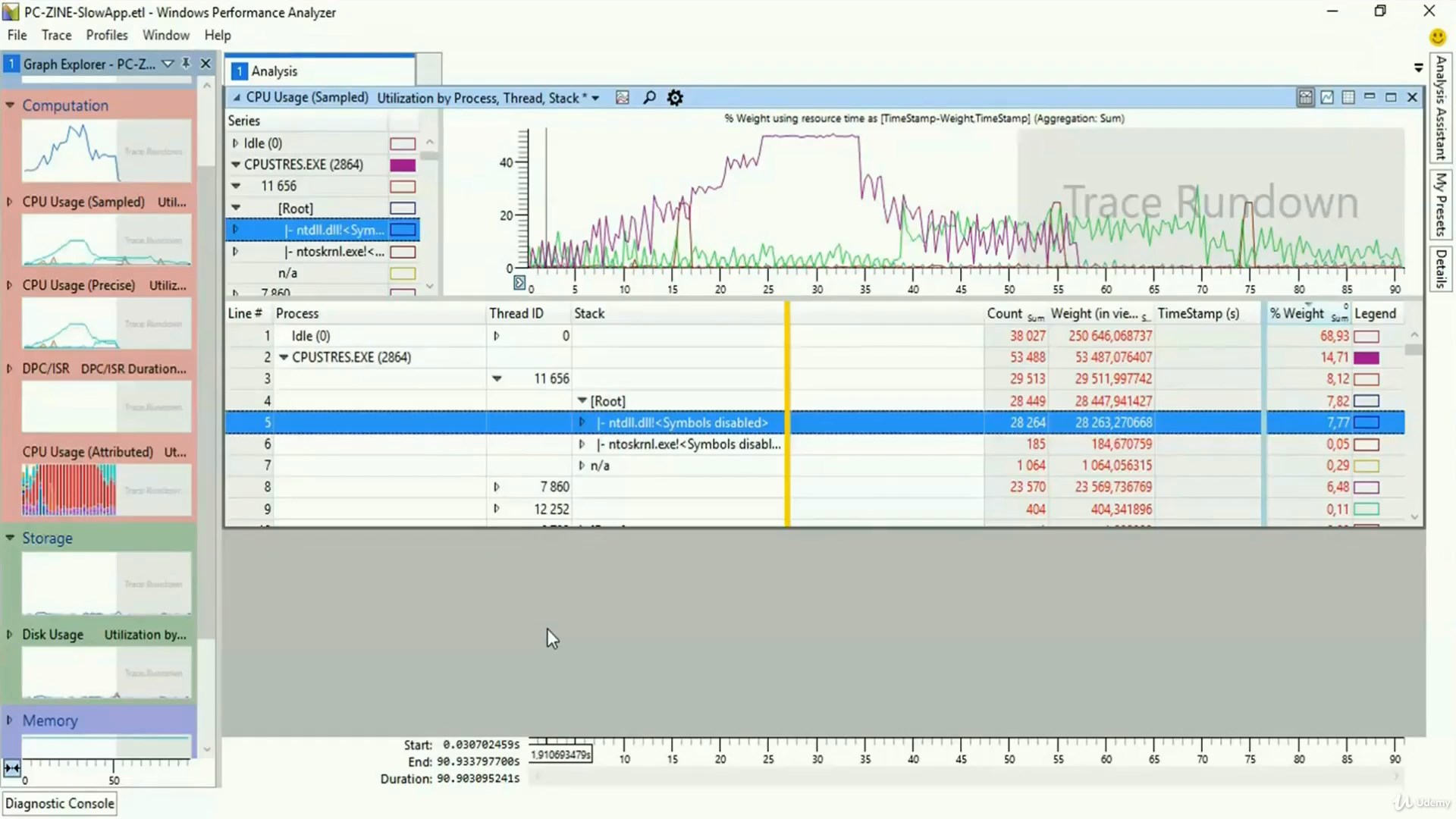Image resolution: width=1456 pixels, height=819 pixels.
Task: Open the Analysis Assistant side panel
Action: click(x=1441, y=107)
